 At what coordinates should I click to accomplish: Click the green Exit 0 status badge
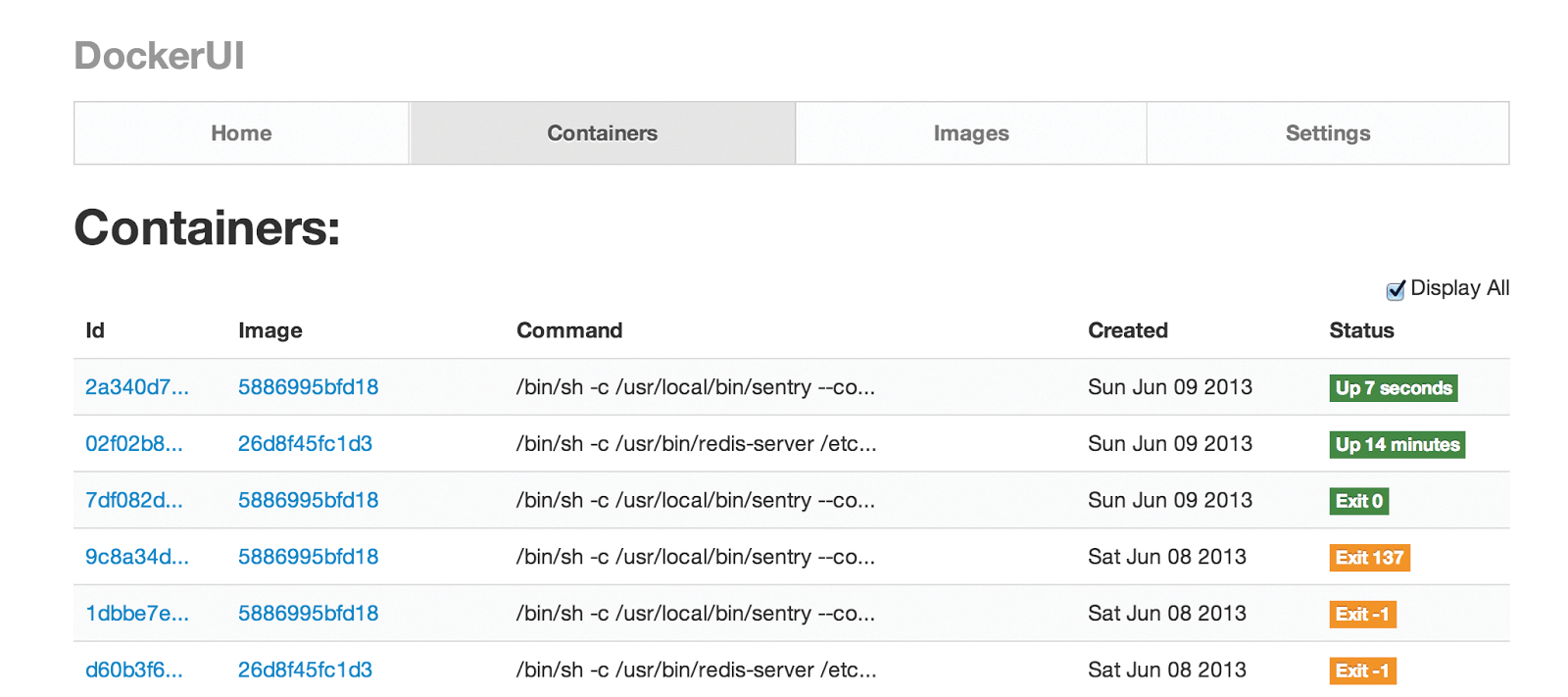point(1359,501)
